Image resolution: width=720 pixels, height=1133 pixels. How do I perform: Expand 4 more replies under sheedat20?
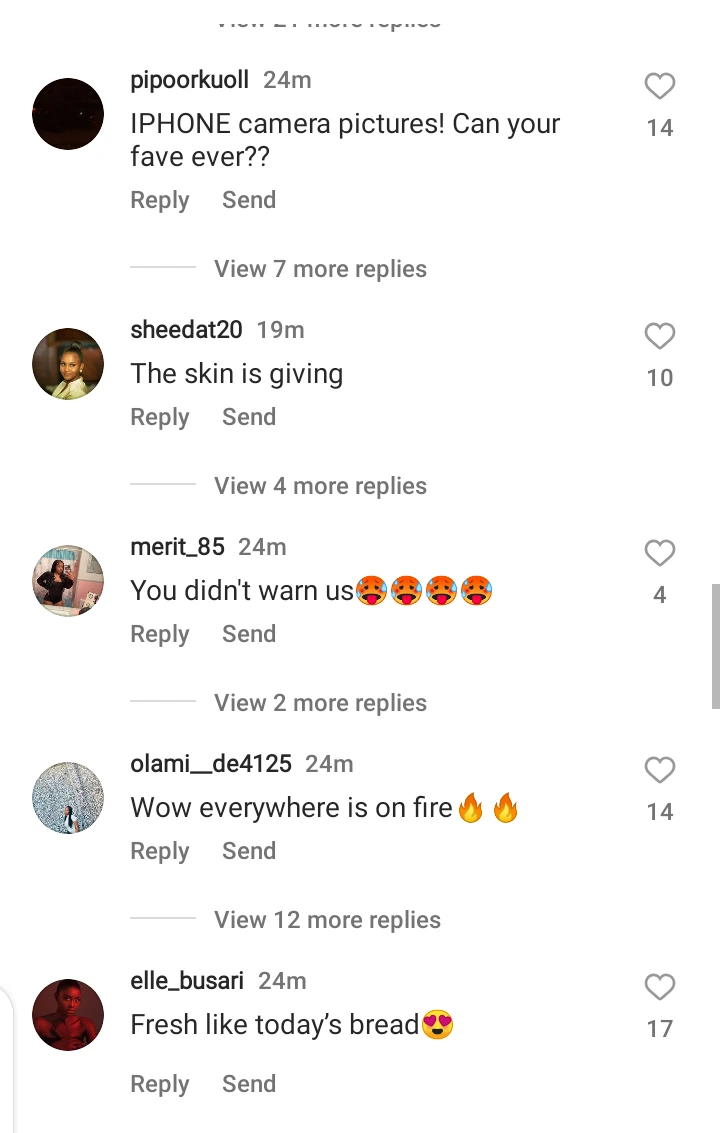coord(320,486)
